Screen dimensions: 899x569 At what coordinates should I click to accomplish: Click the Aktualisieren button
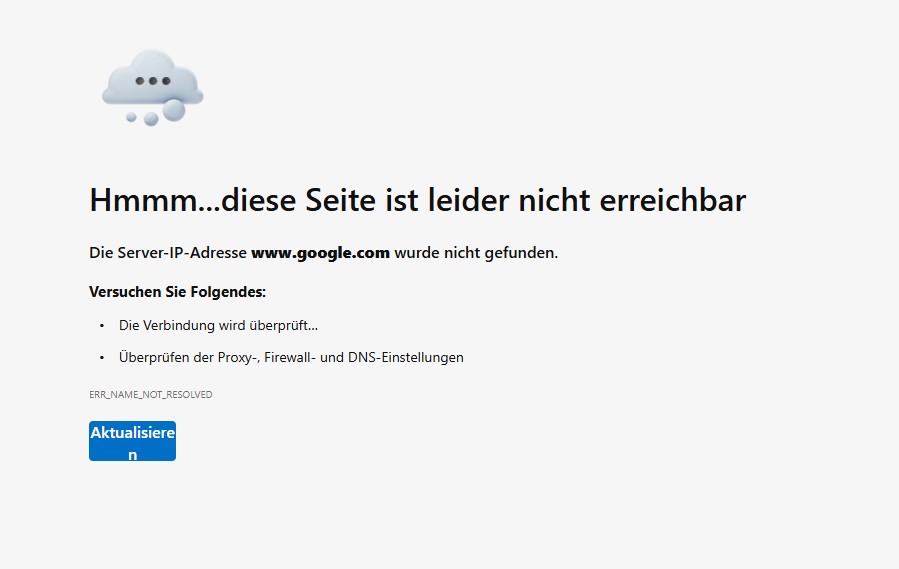[x=132, y=441]
